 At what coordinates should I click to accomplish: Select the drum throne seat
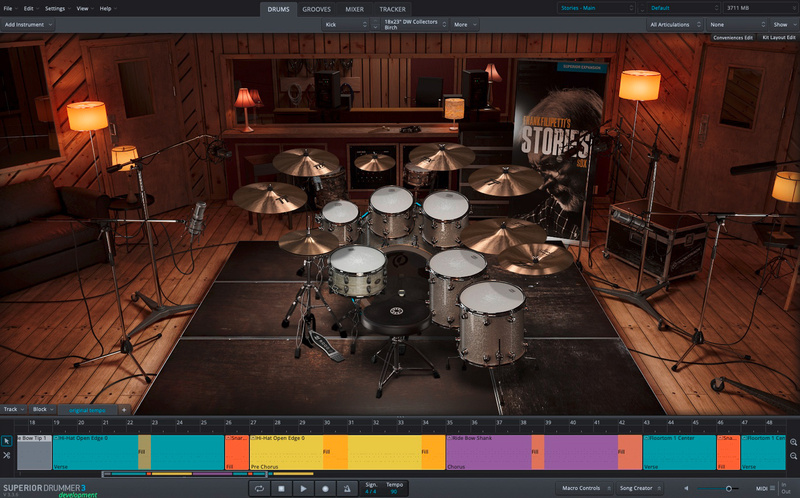coord(396,316)
